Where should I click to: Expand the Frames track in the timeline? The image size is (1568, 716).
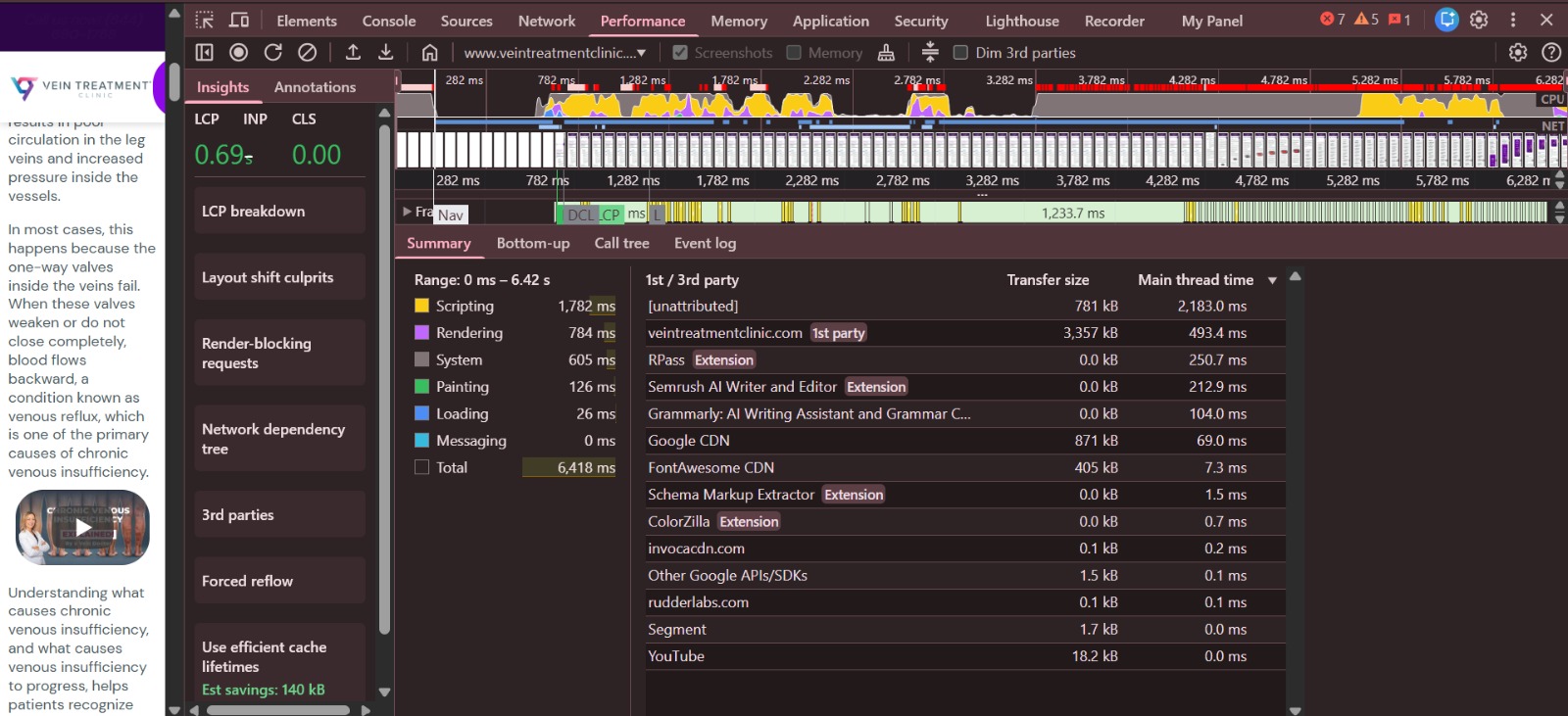407,212
